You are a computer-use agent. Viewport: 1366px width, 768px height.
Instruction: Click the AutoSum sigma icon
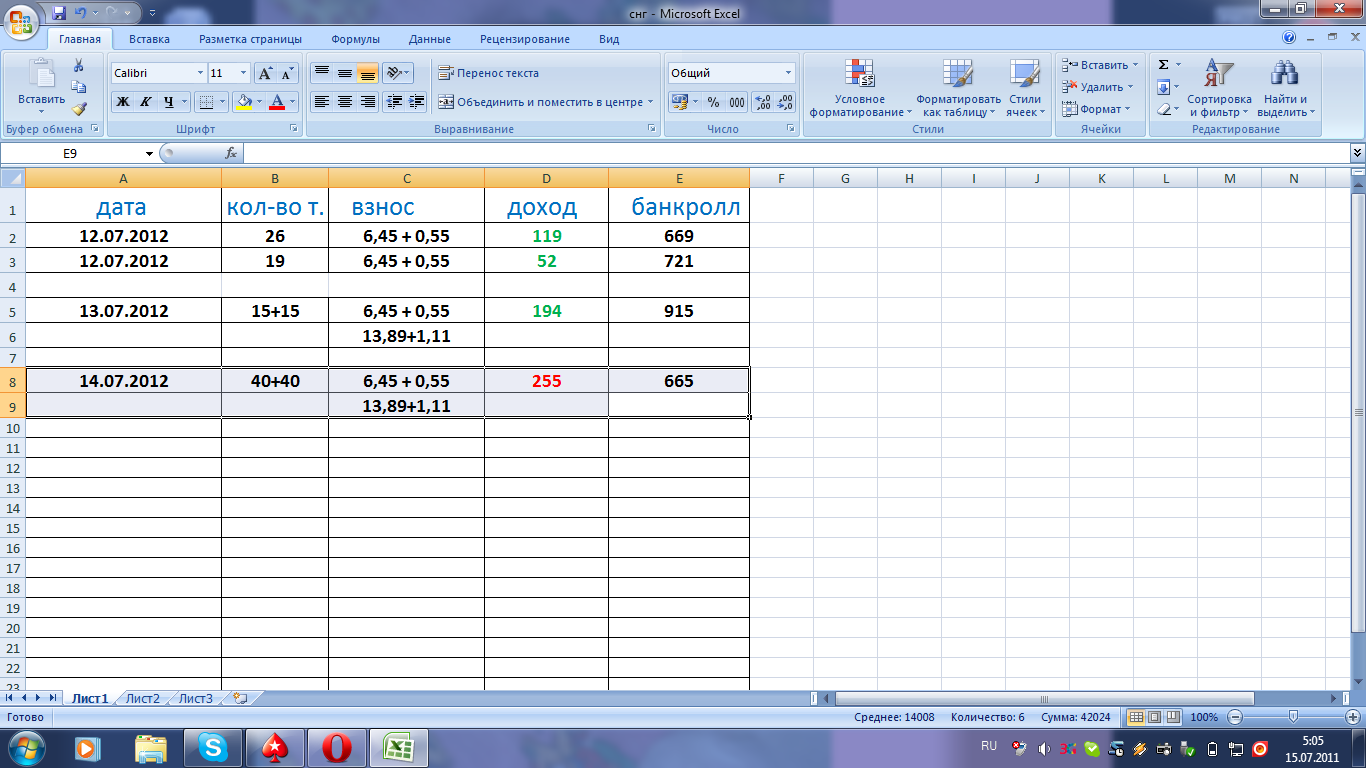click(x=1163, y=65)
